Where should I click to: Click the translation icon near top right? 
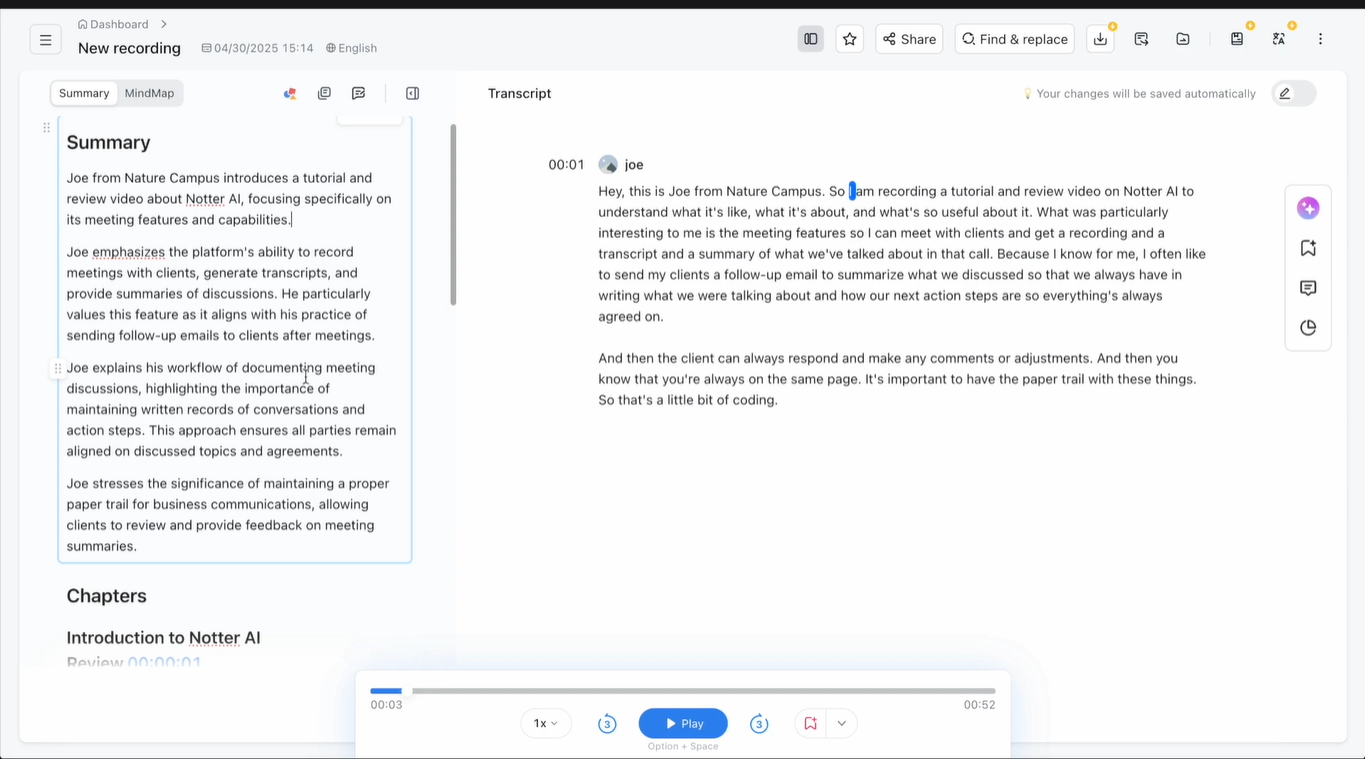(x=1278, y=38)
